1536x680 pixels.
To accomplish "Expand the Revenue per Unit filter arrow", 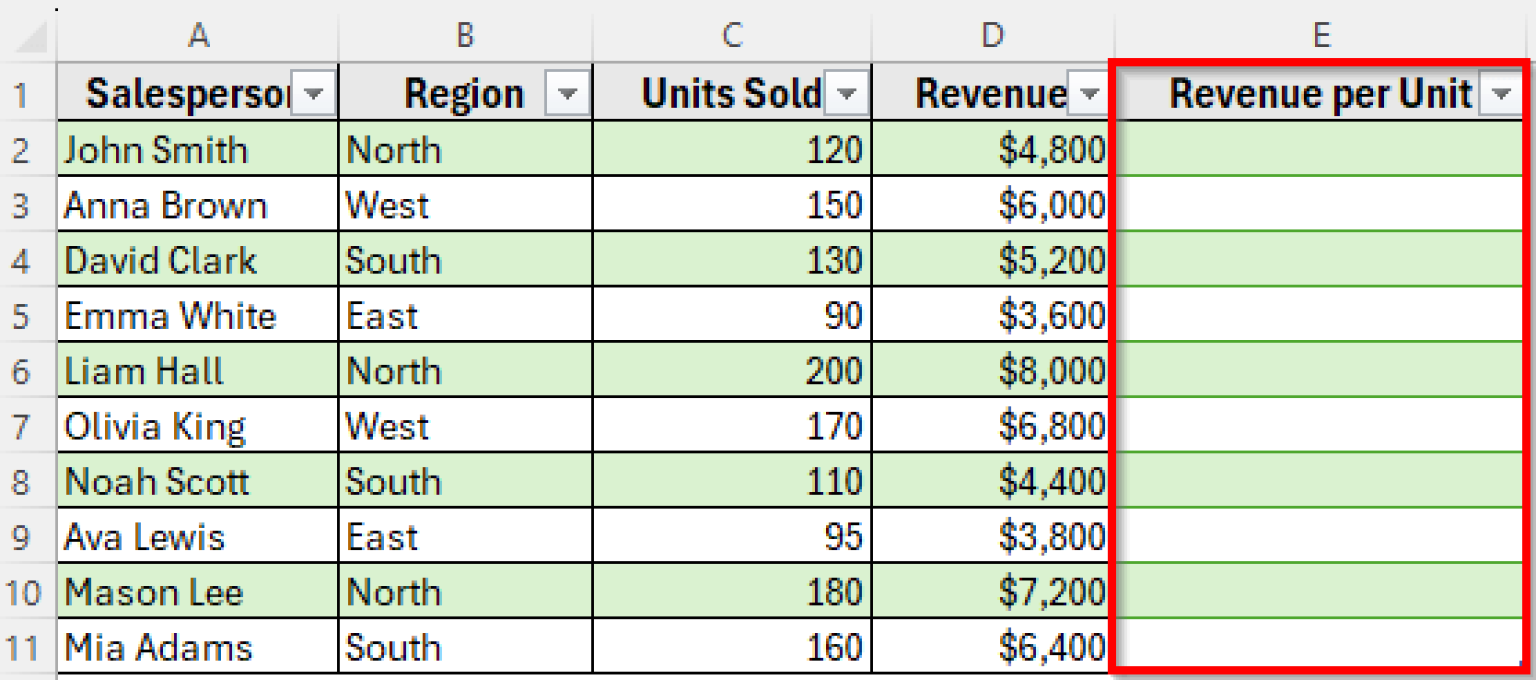I will coord(1501,94).
